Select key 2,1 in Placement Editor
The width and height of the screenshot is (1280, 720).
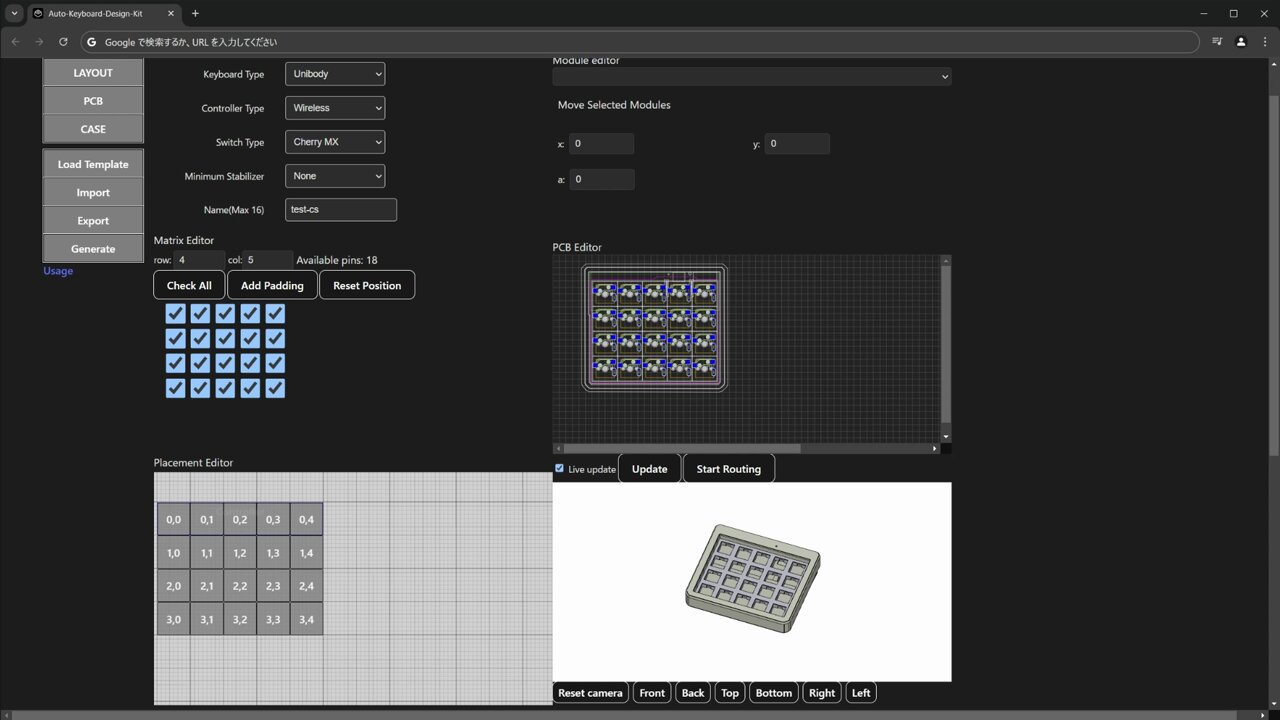click(x=207, y=586)
